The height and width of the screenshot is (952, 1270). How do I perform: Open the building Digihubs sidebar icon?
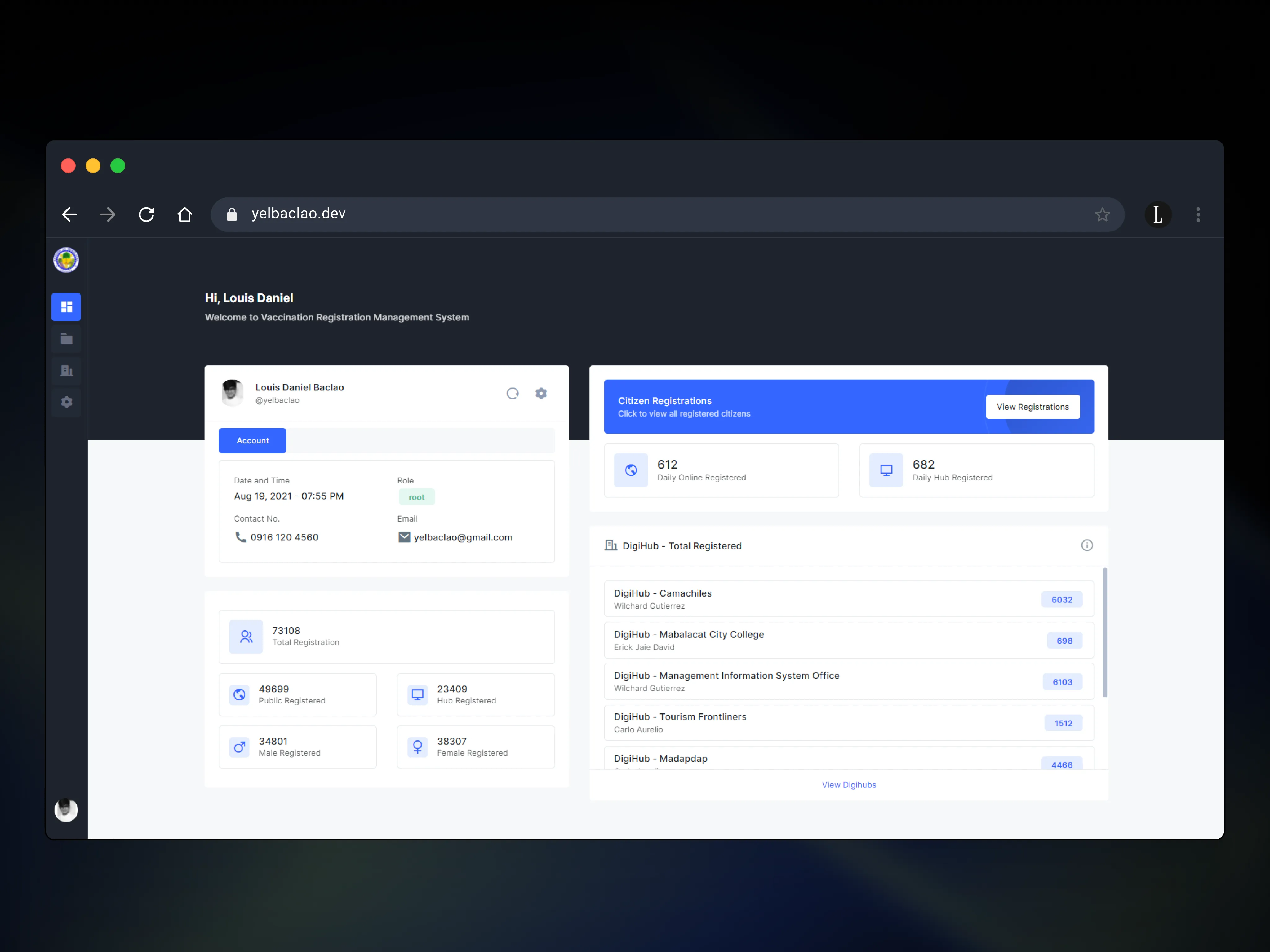(x=66, y=370)
